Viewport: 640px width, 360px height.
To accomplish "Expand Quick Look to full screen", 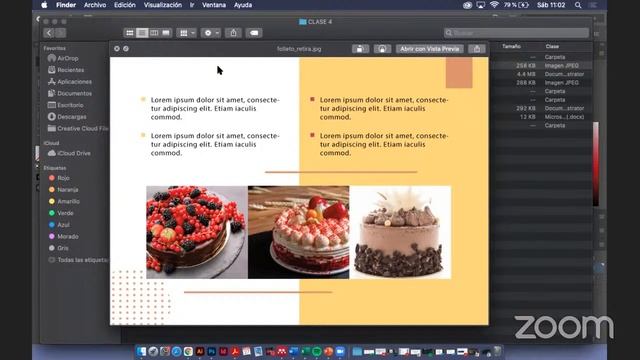I will [x=126, y=49].
